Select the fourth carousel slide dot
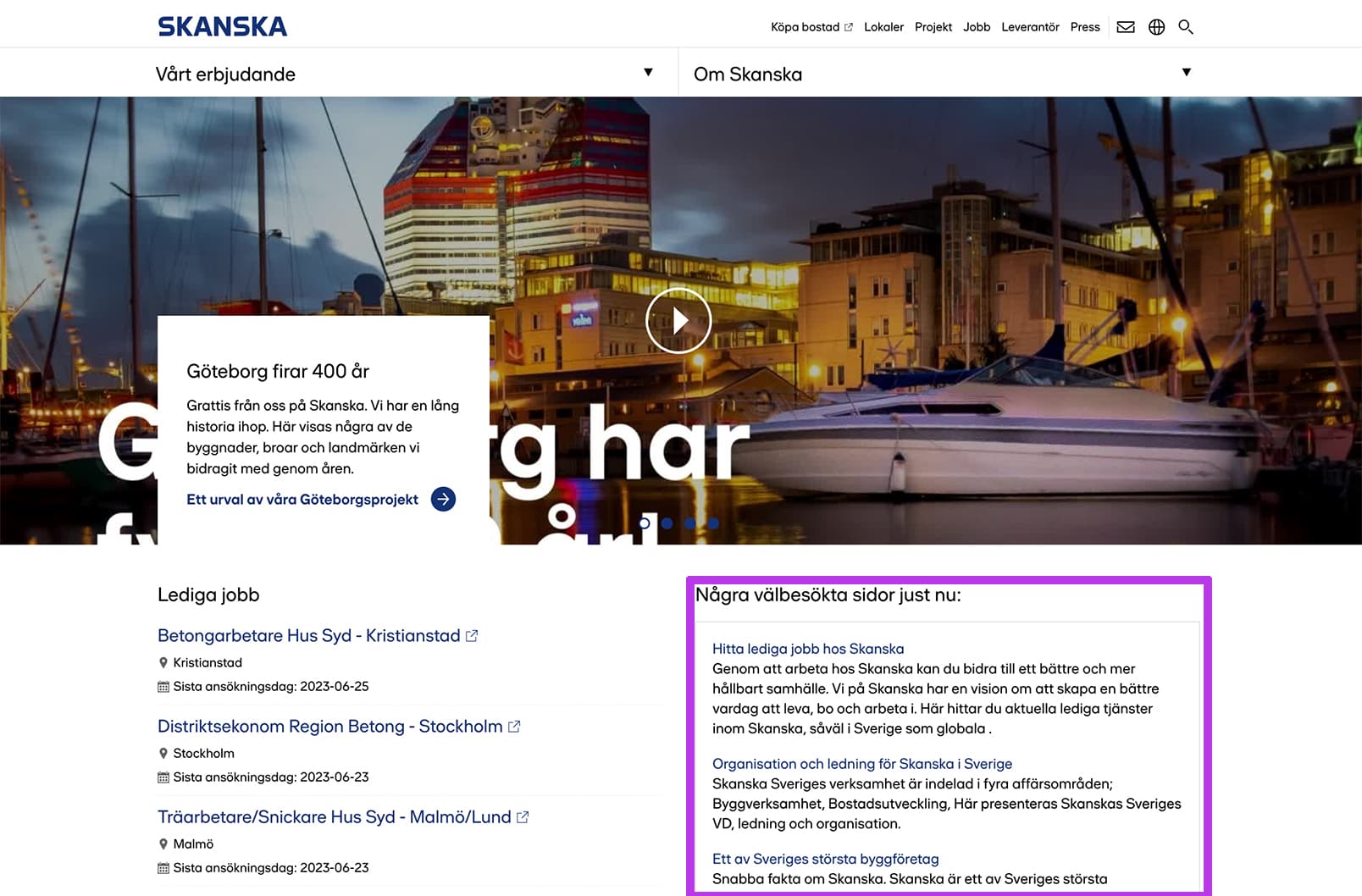Viewport: 1362px width, 896px height. coord(713,523)
